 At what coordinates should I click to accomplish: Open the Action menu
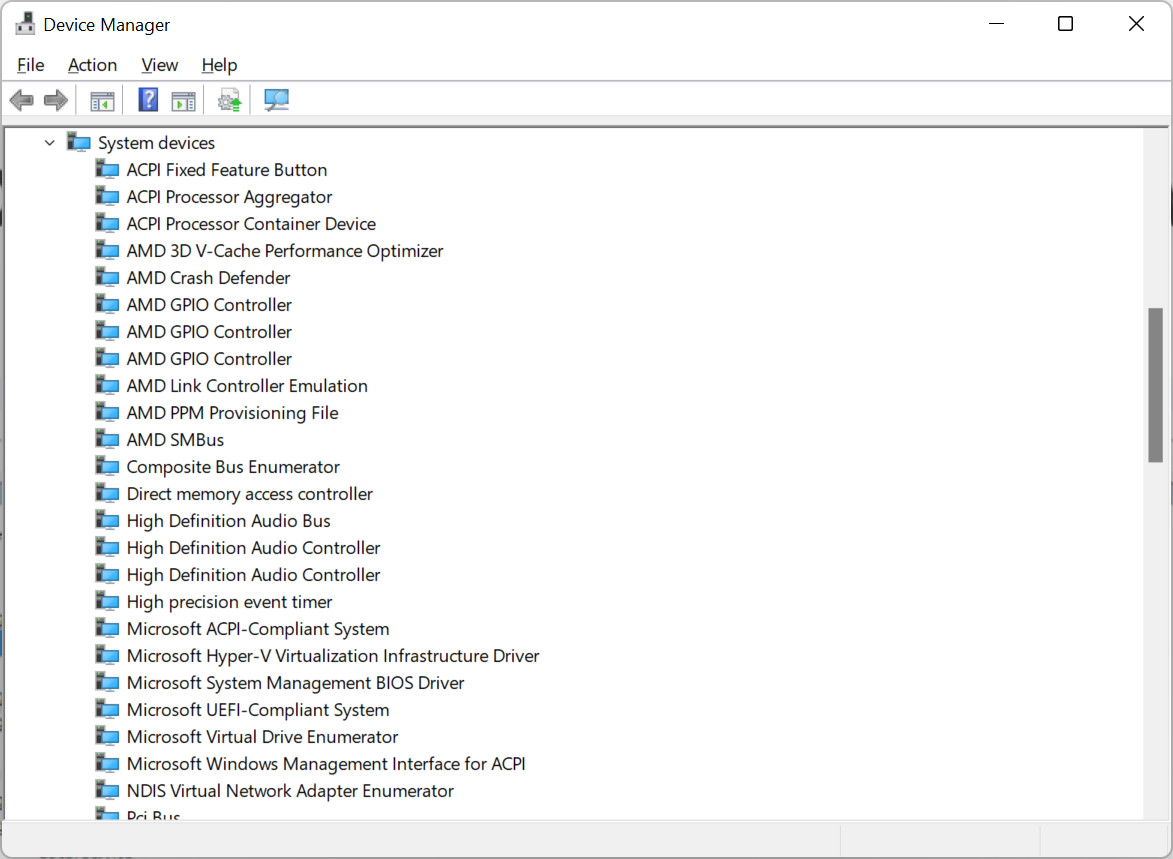[x=92, y=65]
